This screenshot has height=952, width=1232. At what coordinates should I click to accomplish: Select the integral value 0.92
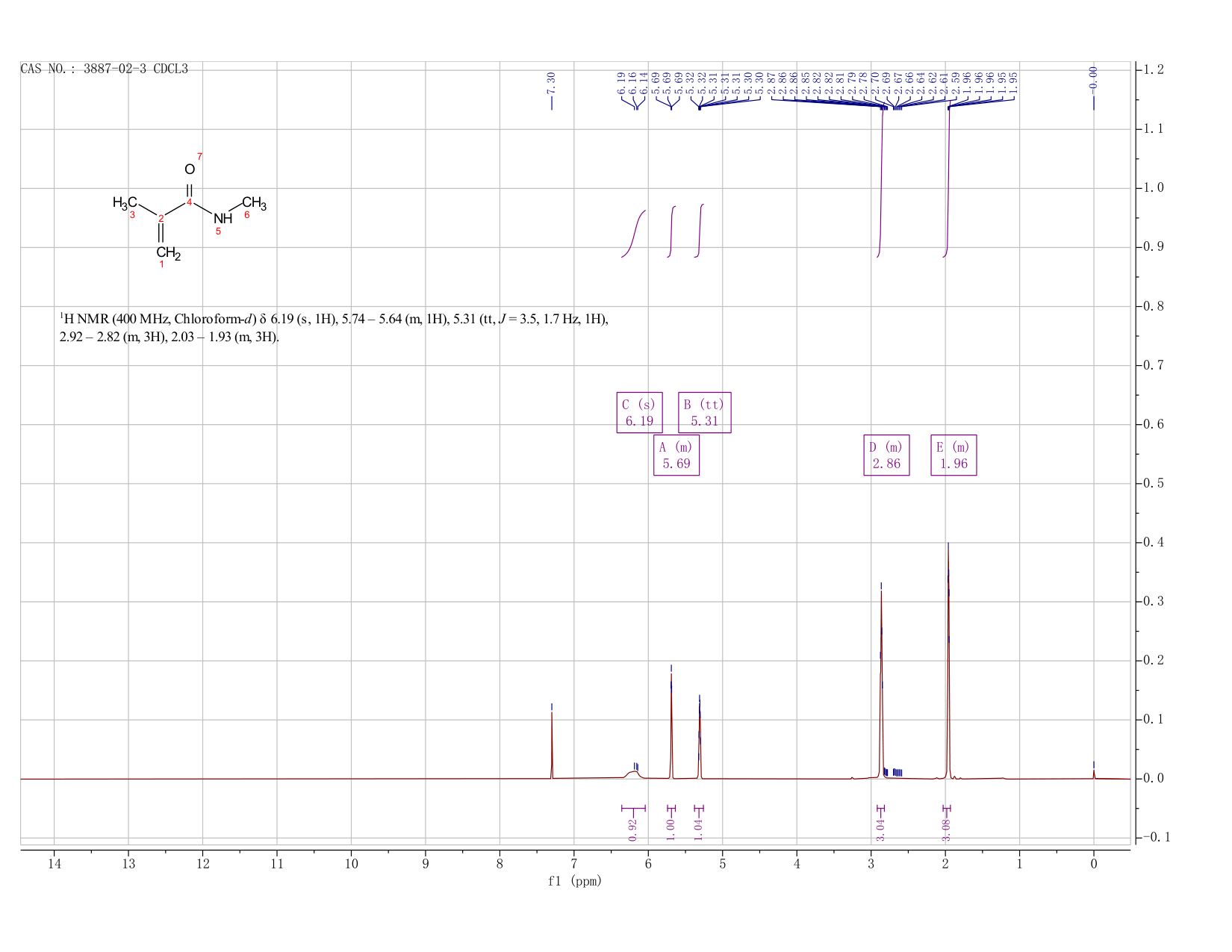(x=633, y=830)
